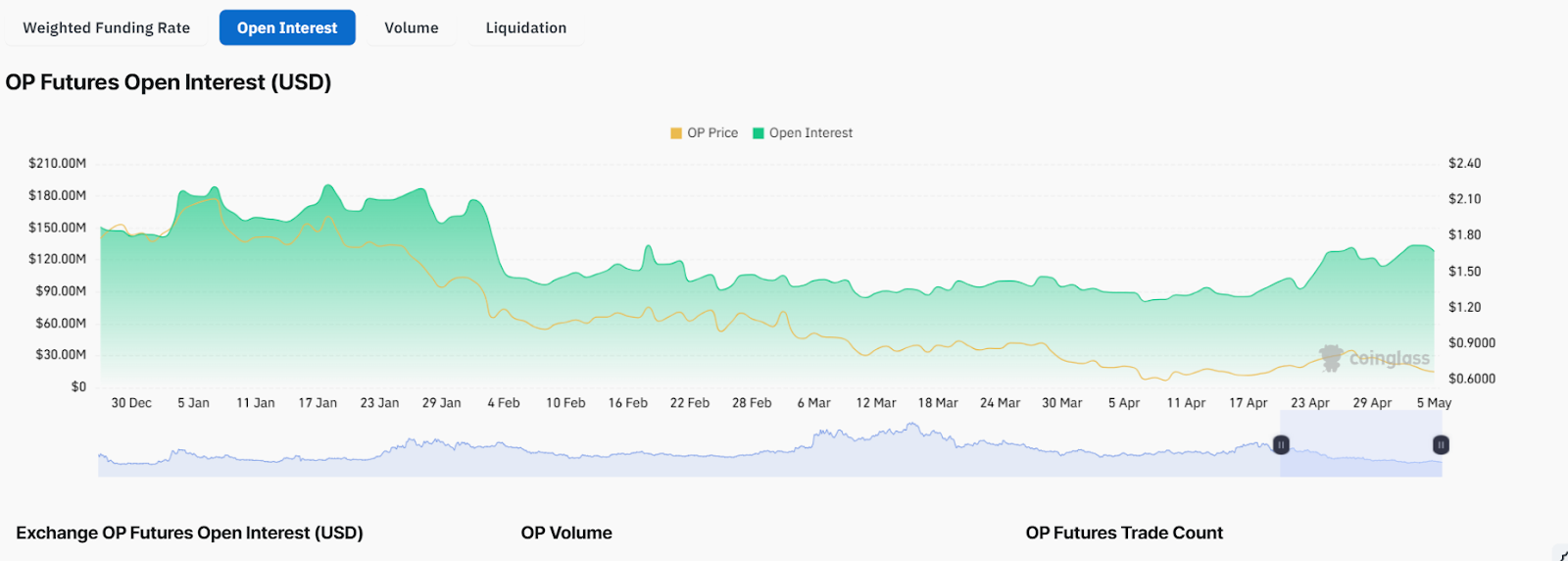The height and width of the screenshot is (561, 1568).
Task: Hide the Open Interest series via legend label
Action: (x=810, y=133)
